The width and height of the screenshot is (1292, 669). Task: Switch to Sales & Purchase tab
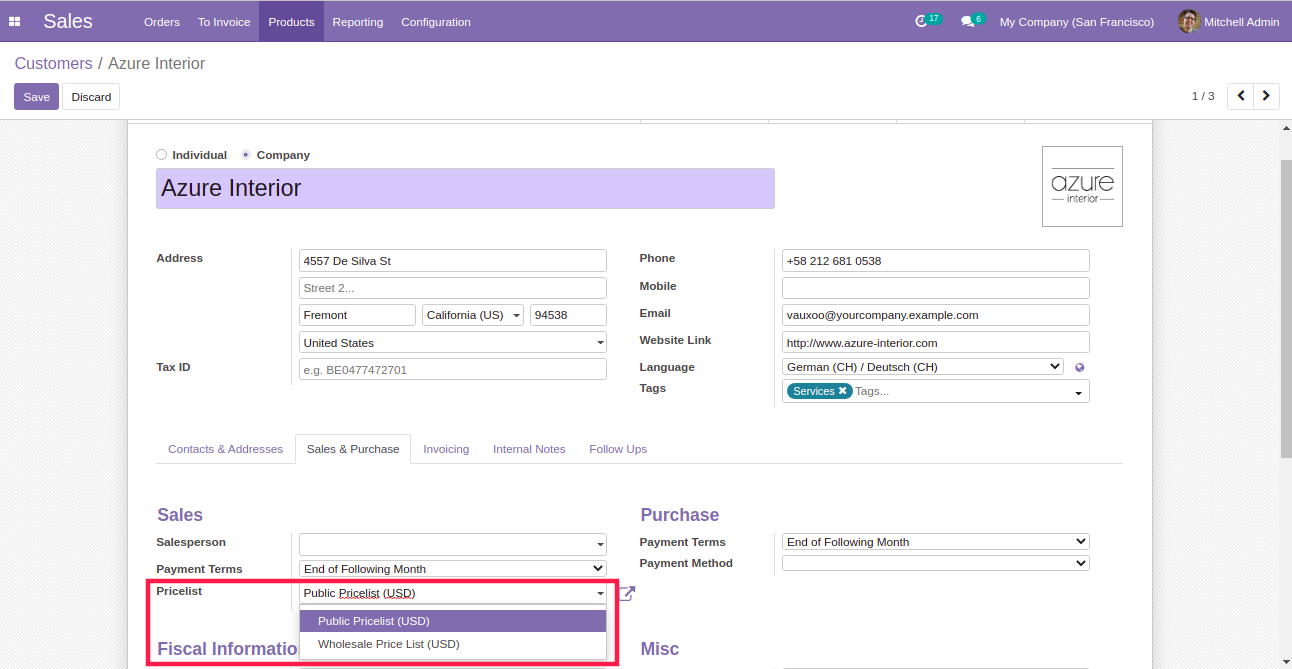(353, 449)
